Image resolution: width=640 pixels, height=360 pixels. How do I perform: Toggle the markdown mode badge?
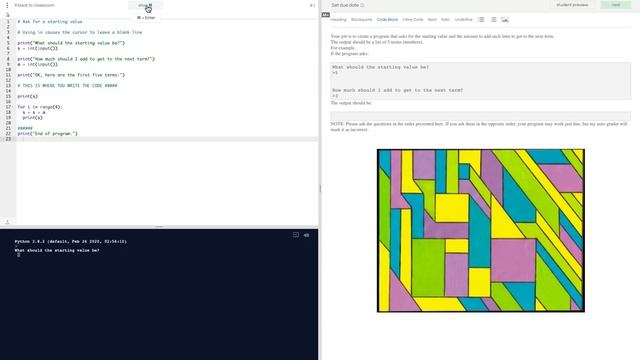[325, 15]
